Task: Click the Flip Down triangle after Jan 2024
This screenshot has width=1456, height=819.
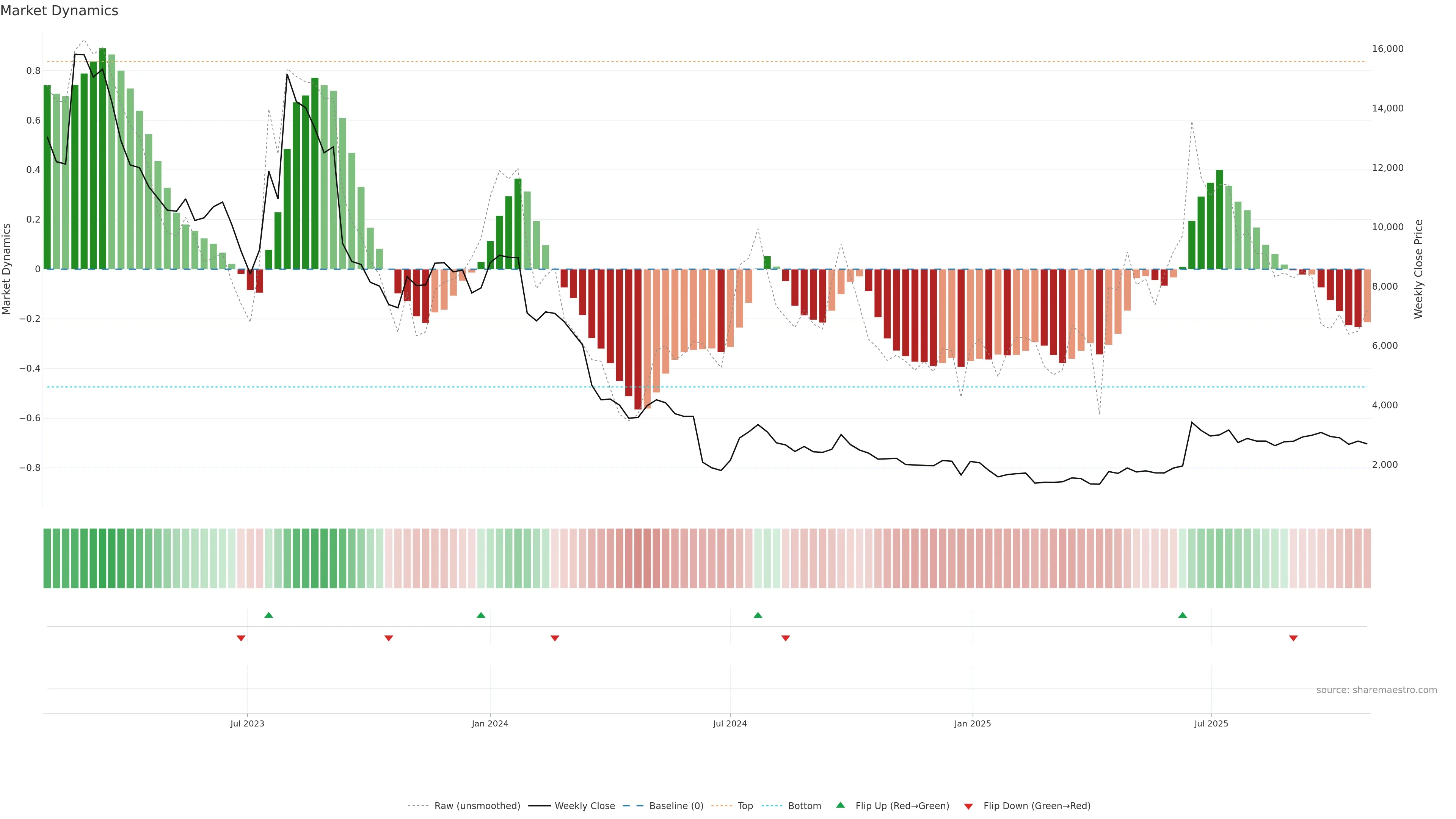Action: coord(555,638)
